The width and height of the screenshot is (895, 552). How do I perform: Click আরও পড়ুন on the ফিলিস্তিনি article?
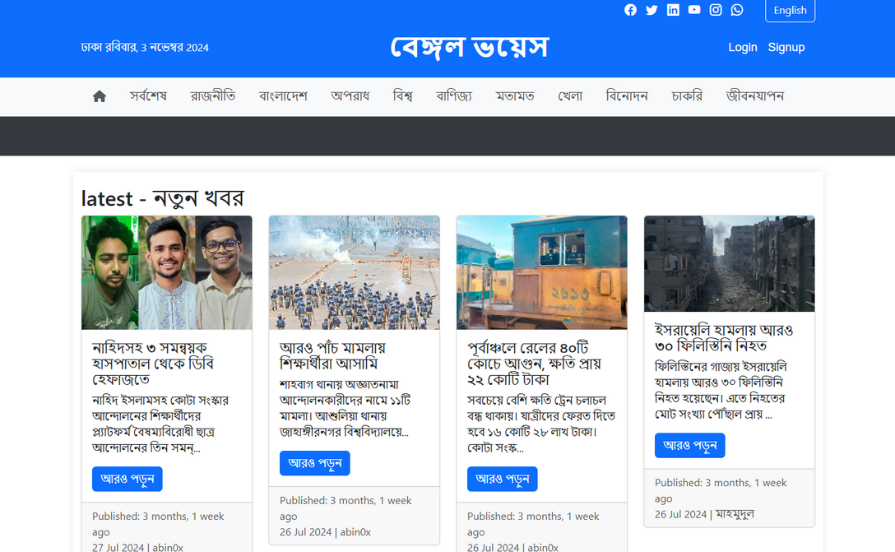(690, 445)
